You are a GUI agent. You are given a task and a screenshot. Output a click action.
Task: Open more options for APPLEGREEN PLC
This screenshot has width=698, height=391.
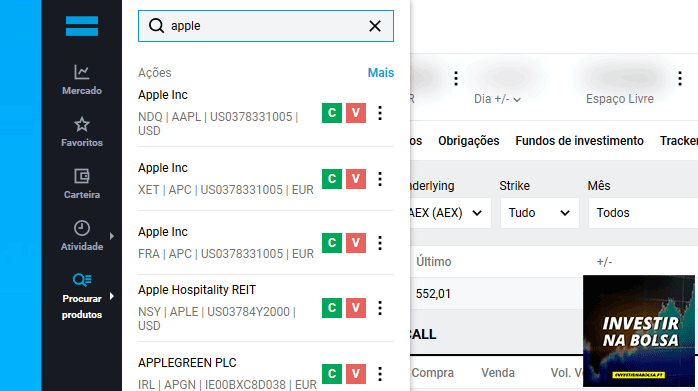tap(380, 374)
